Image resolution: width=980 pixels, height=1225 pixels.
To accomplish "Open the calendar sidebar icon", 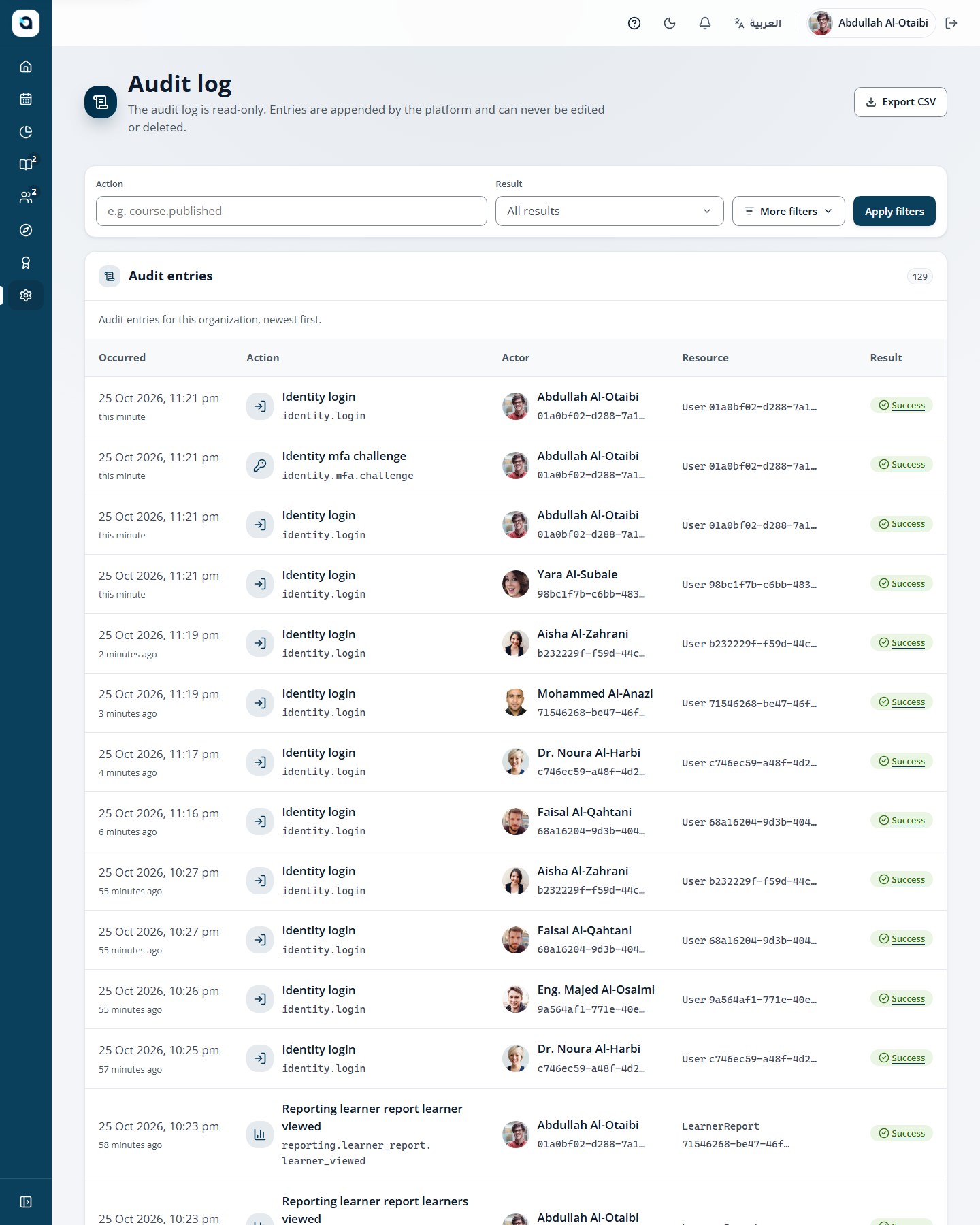I will click(26, 99).
